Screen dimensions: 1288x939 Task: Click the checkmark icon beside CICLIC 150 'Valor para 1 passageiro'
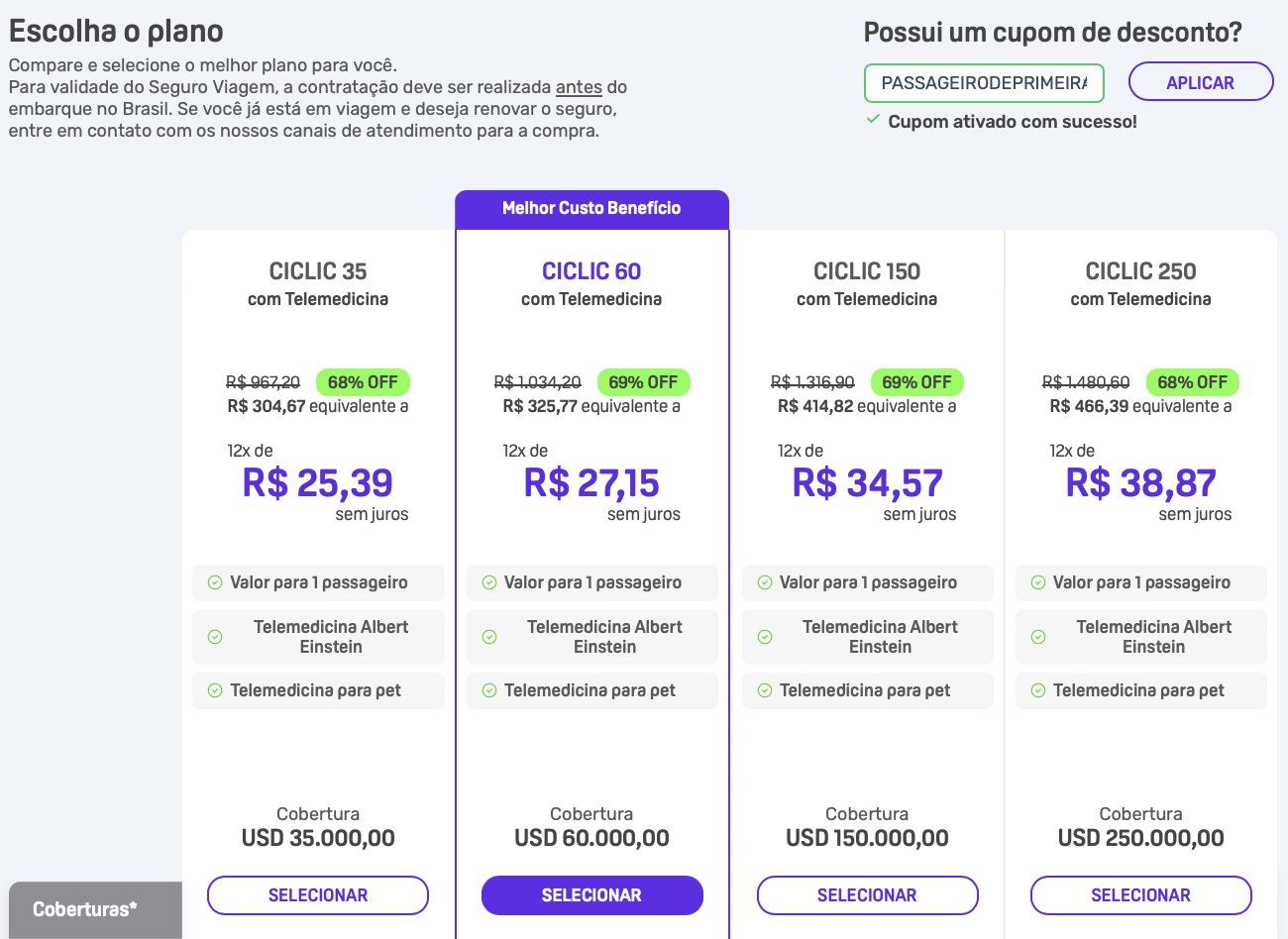point(764,582)
